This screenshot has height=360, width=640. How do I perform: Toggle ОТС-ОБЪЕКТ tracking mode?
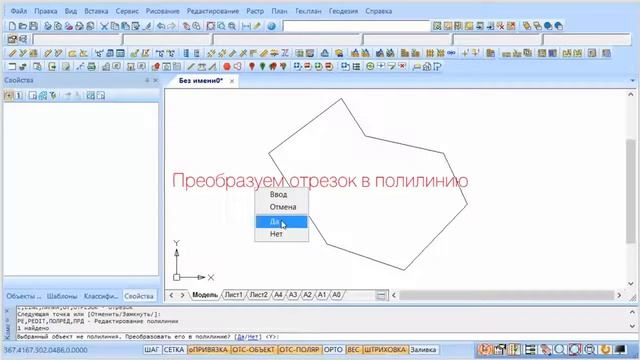tap(253, 350)
